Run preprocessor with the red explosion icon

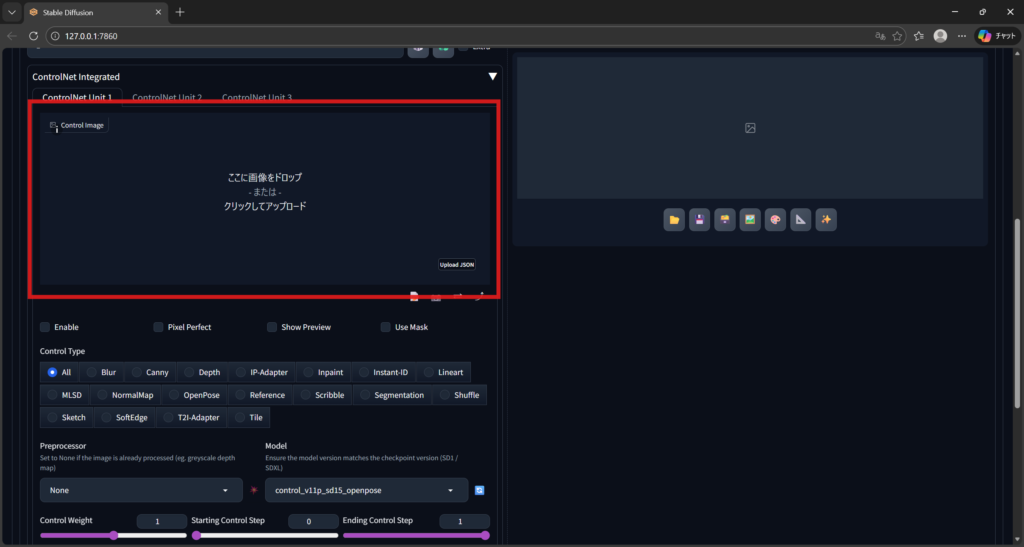pyautogui.click(x=254, y=490)
